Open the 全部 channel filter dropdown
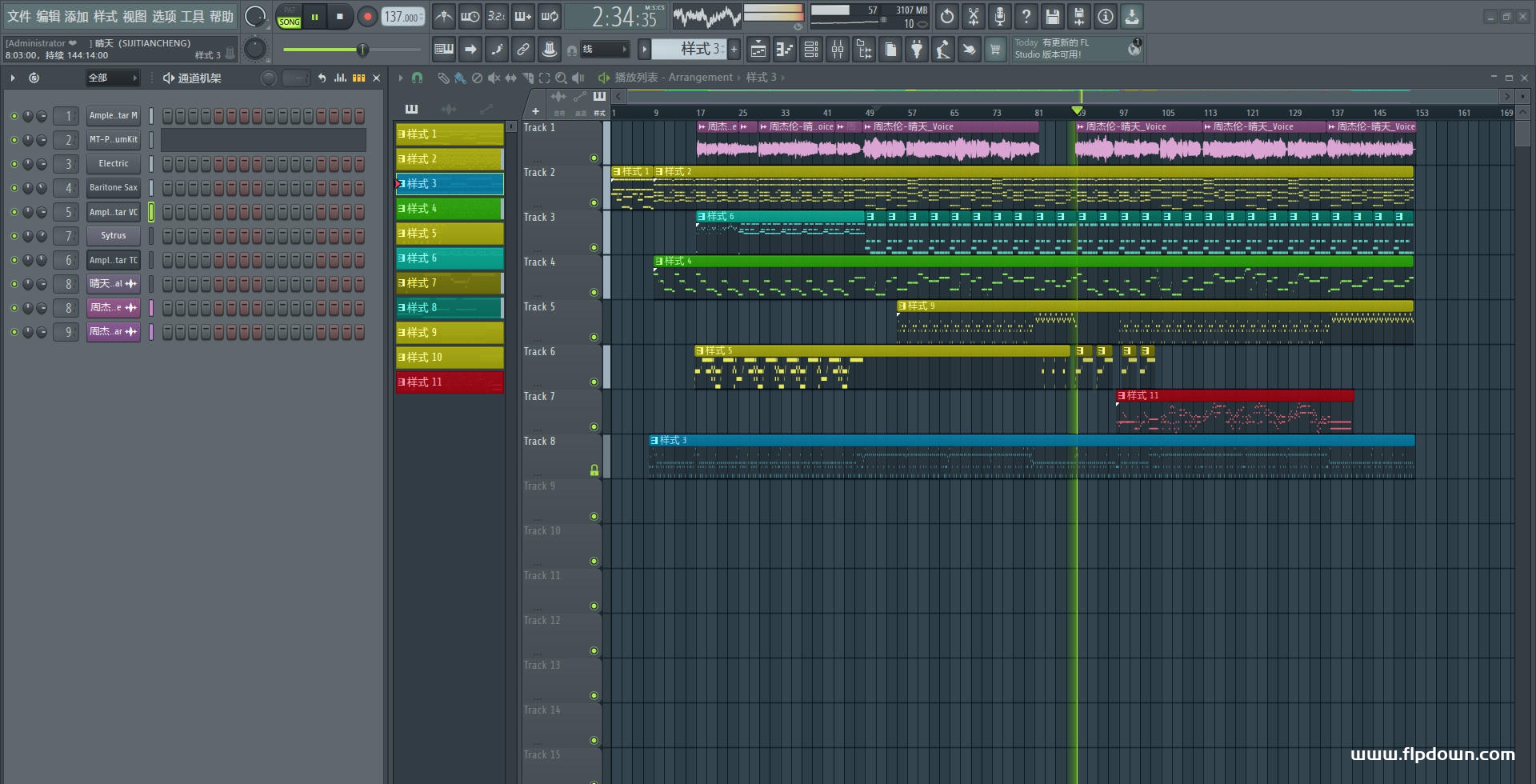 (113, 78)
